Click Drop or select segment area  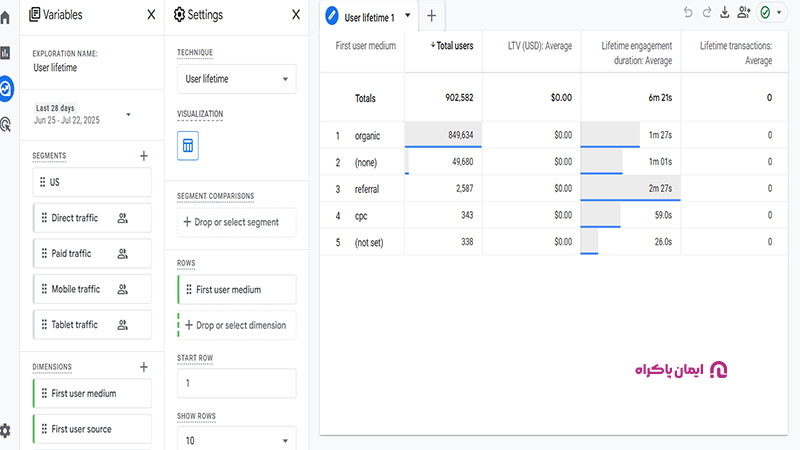click(x=237, y=222)
